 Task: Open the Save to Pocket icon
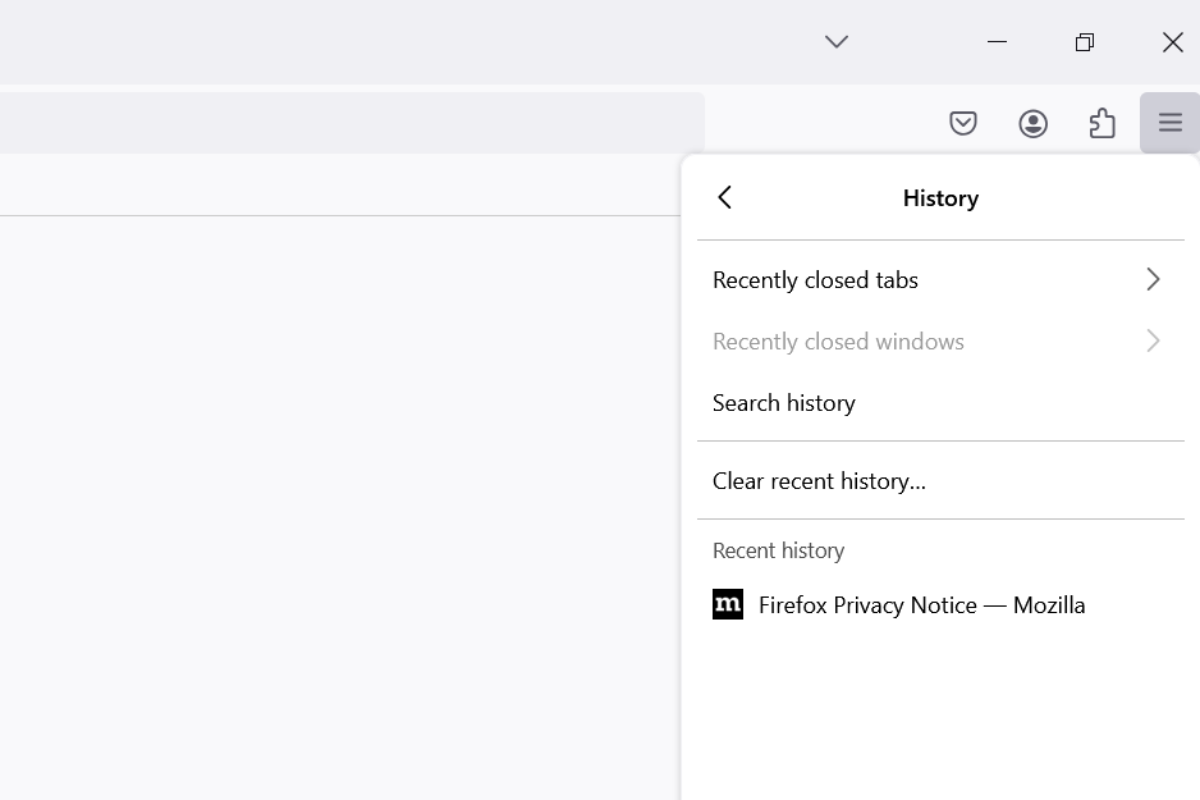(963, 123)
